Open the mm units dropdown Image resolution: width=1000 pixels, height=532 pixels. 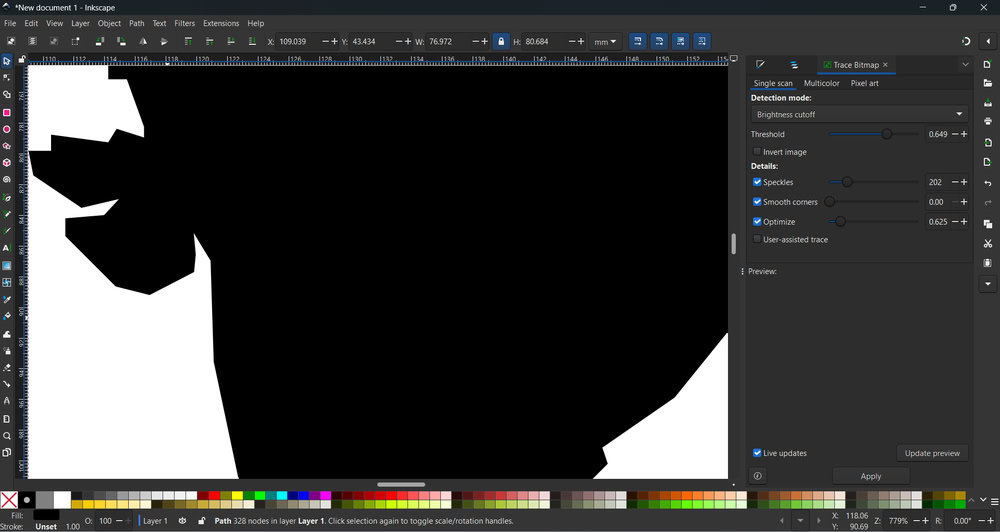[x=604, y=41]
